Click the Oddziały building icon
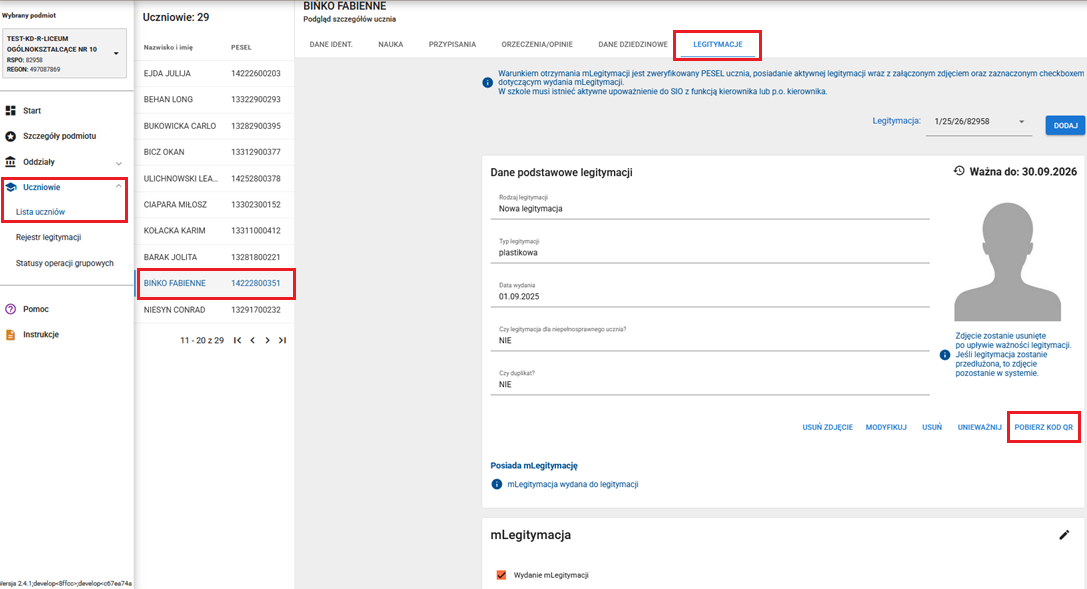The image size is (1087, 589). coord(11,162)
